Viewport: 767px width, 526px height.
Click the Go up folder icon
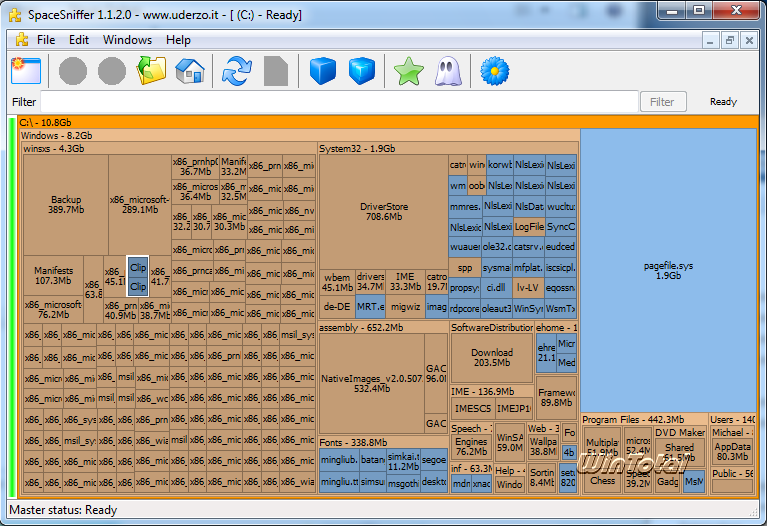[151, 71]
